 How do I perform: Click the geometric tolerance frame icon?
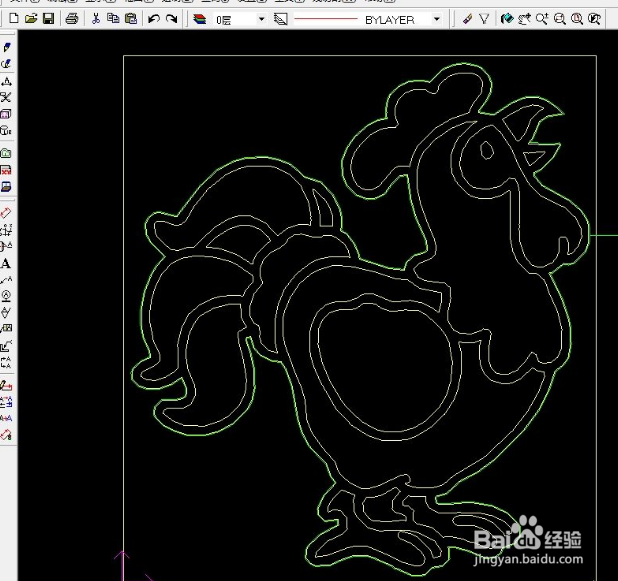tap(6, 329)
